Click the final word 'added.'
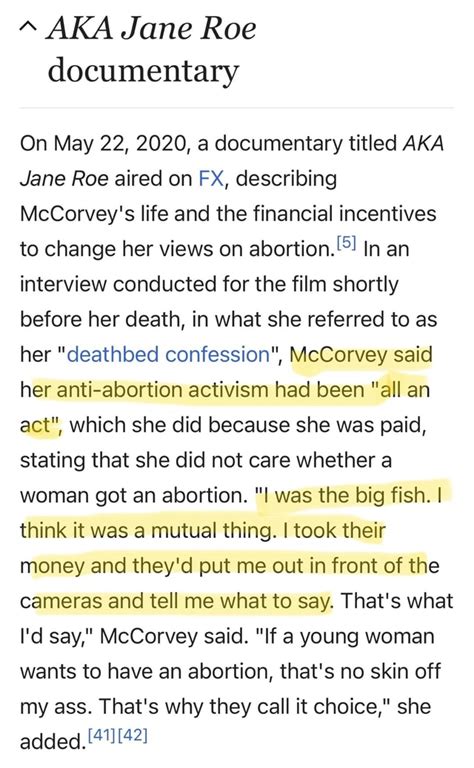The image size is (474, 768). pyautogui.click(x=53, y=742)
